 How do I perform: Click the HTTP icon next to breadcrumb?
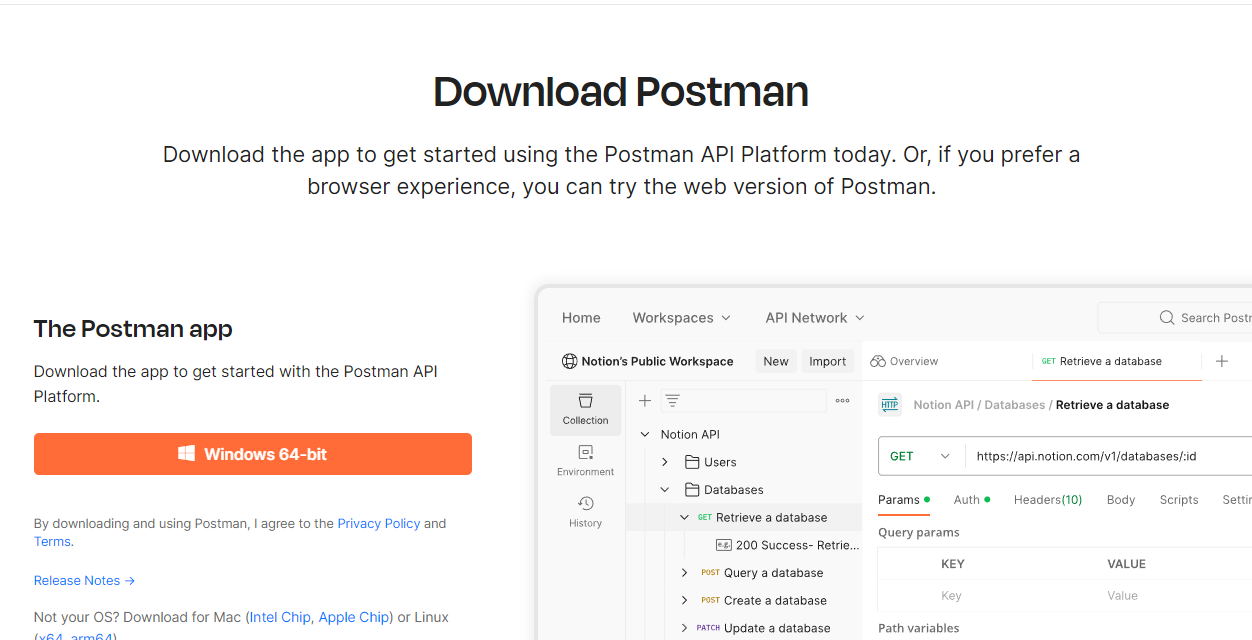[889, 404]
